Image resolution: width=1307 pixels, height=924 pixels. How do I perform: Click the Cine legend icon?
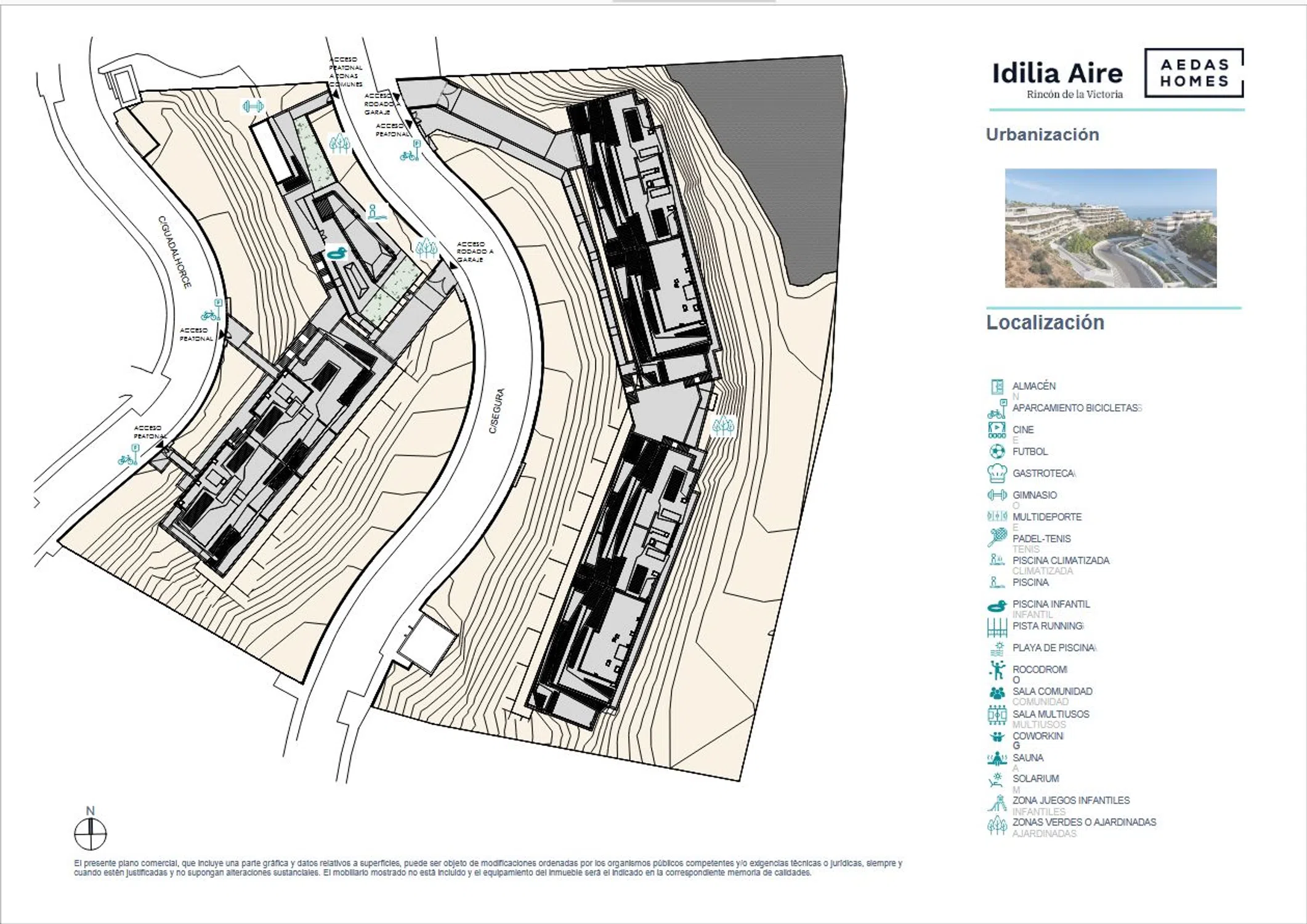click(x=997, y=429)
